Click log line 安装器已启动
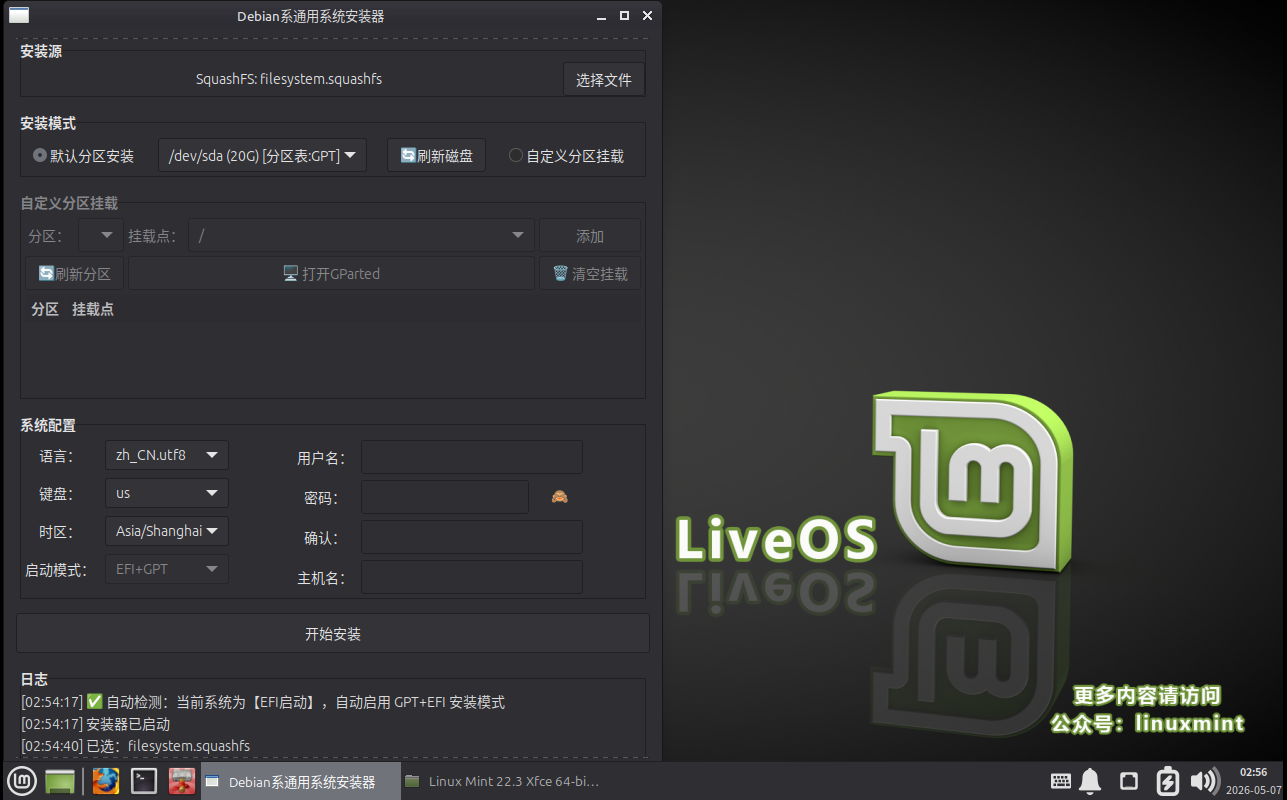1287x800 pixels. click(x=96, y=724)
